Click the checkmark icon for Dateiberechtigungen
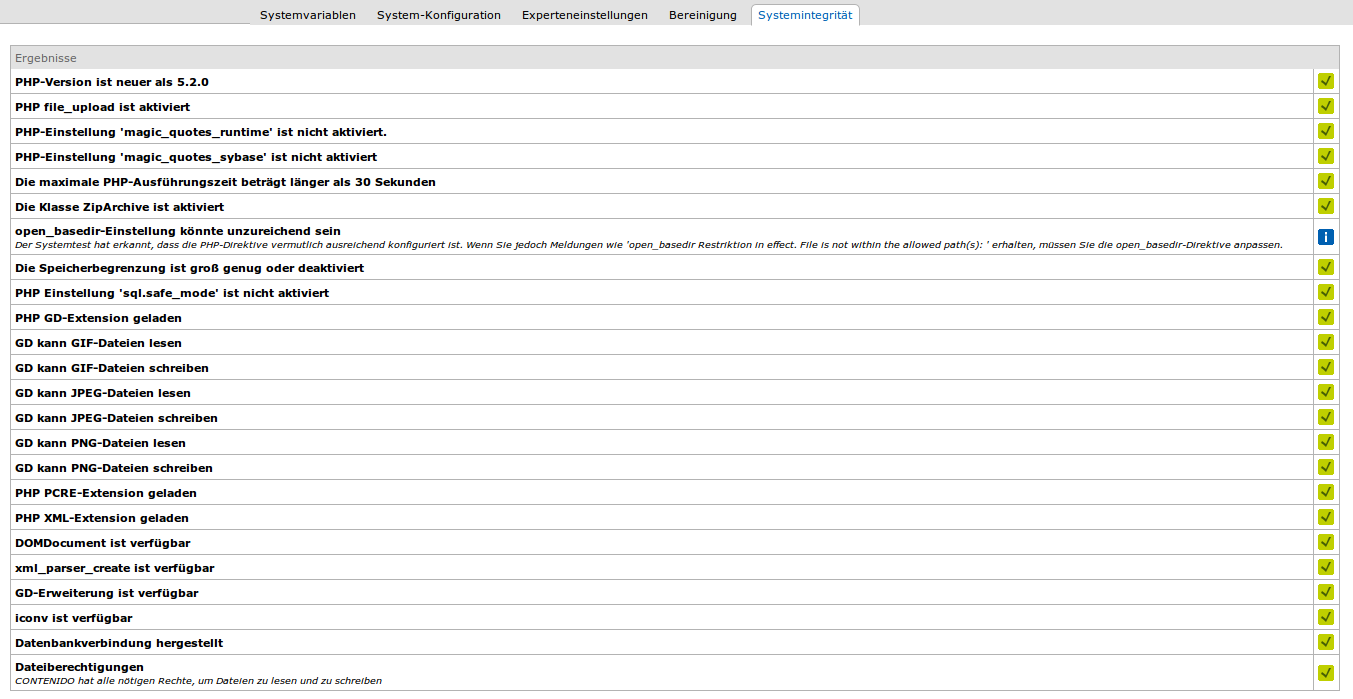Image resolution: width=1353 pixels, height=699 pixels. [1326, 673]
